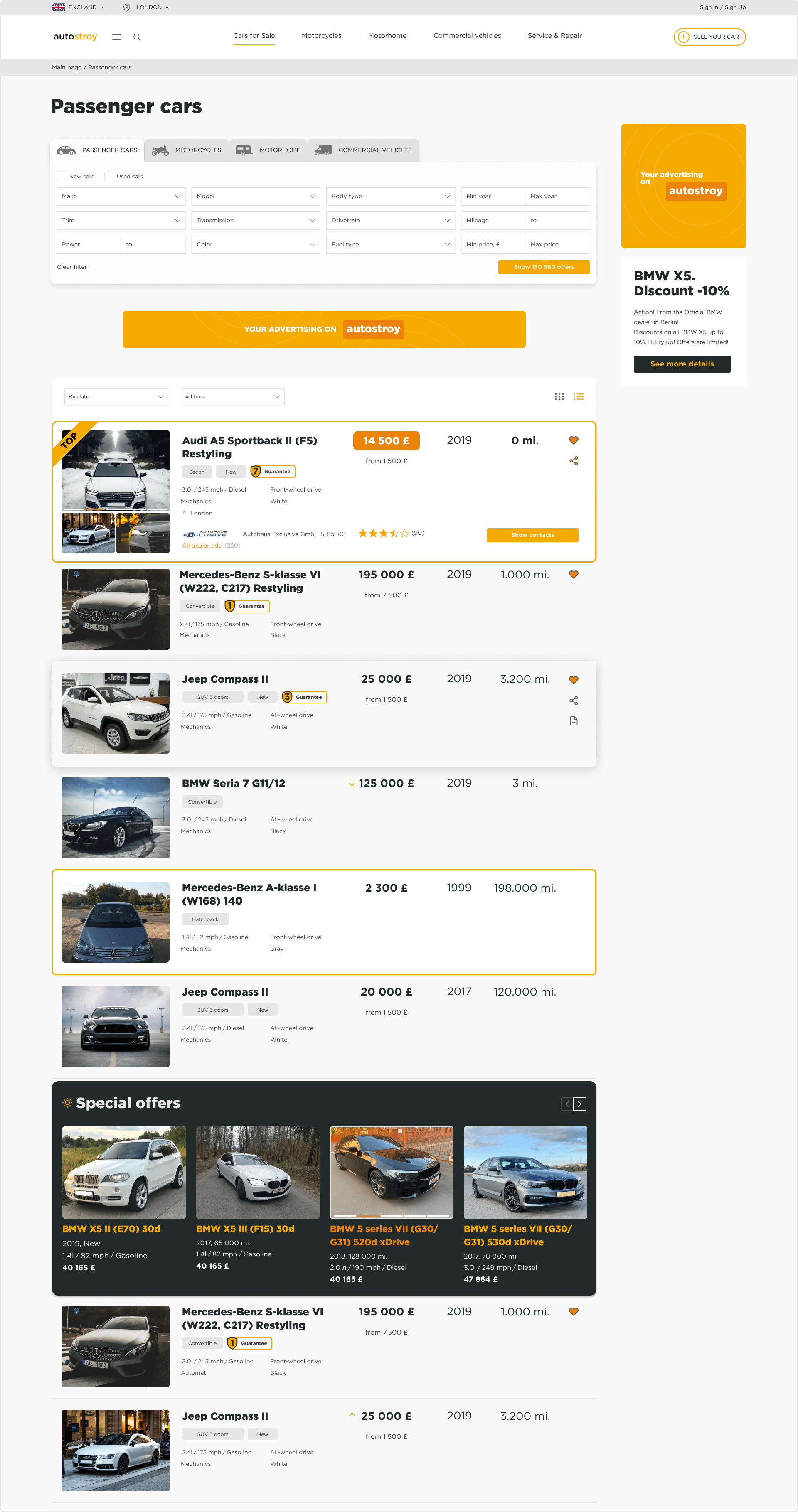
Task: Open All dealer ads link
Action: (202, 546)
